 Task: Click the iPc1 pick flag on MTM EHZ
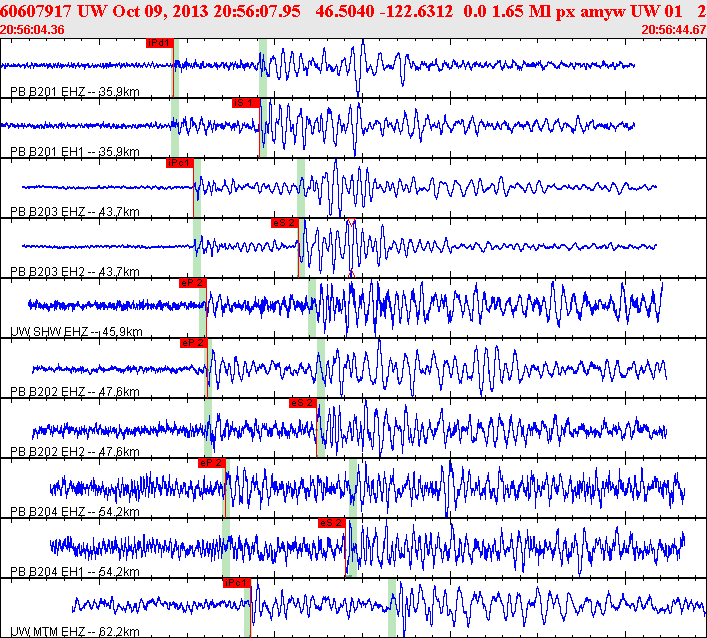236,583
